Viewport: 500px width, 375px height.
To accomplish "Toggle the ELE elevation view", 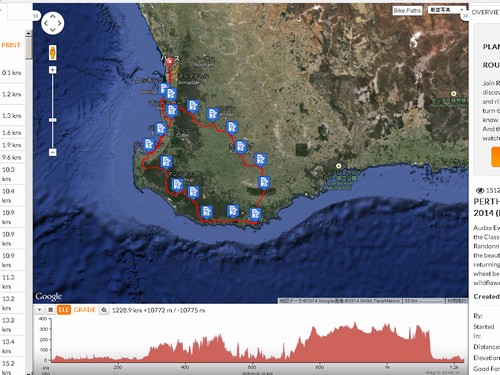I will (64, 310).
